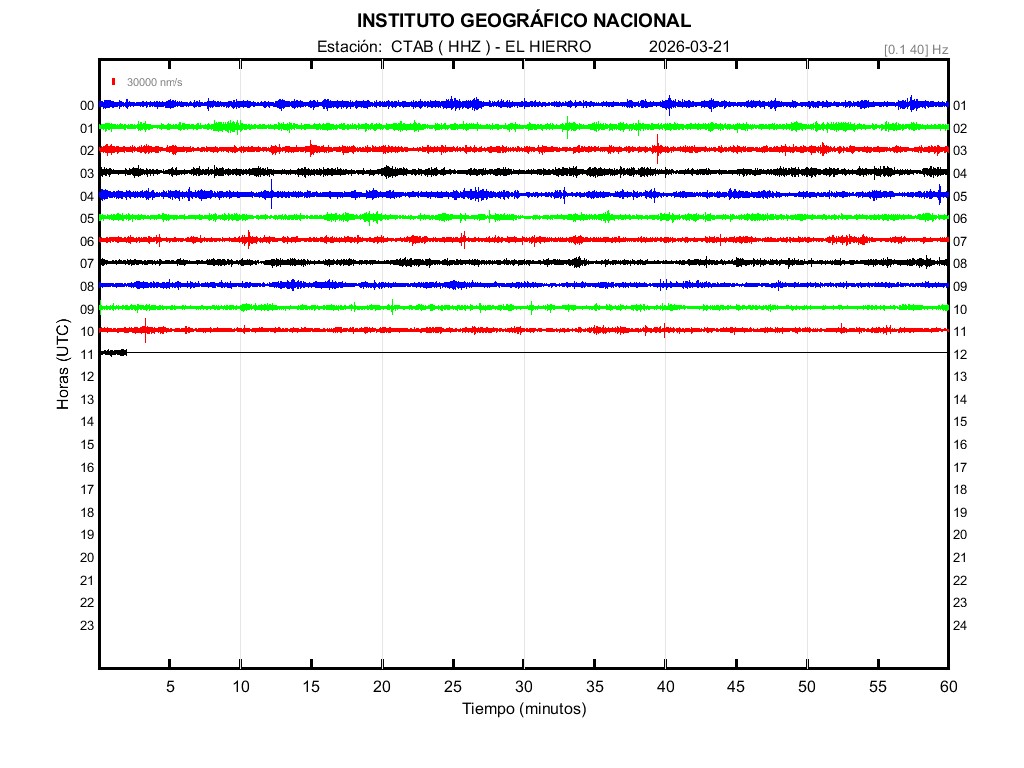
Task: Click the Tiempo (minutos) axis label
Action: click(523, 709)
